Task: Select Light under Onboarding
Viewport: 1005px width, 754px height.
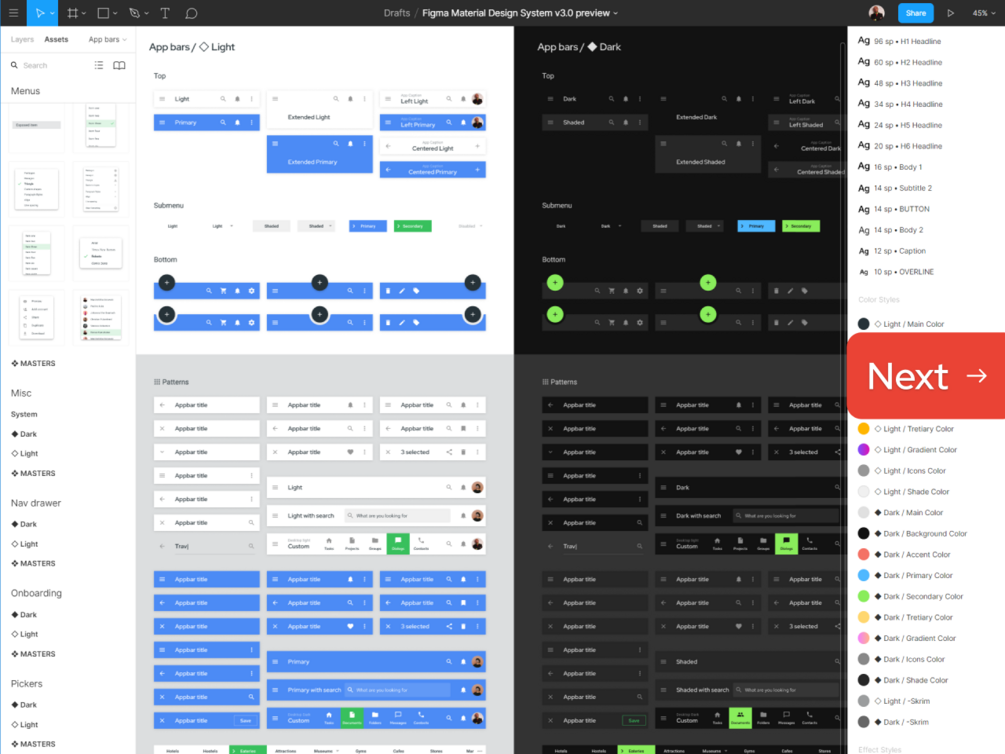Action: [24, 634]
